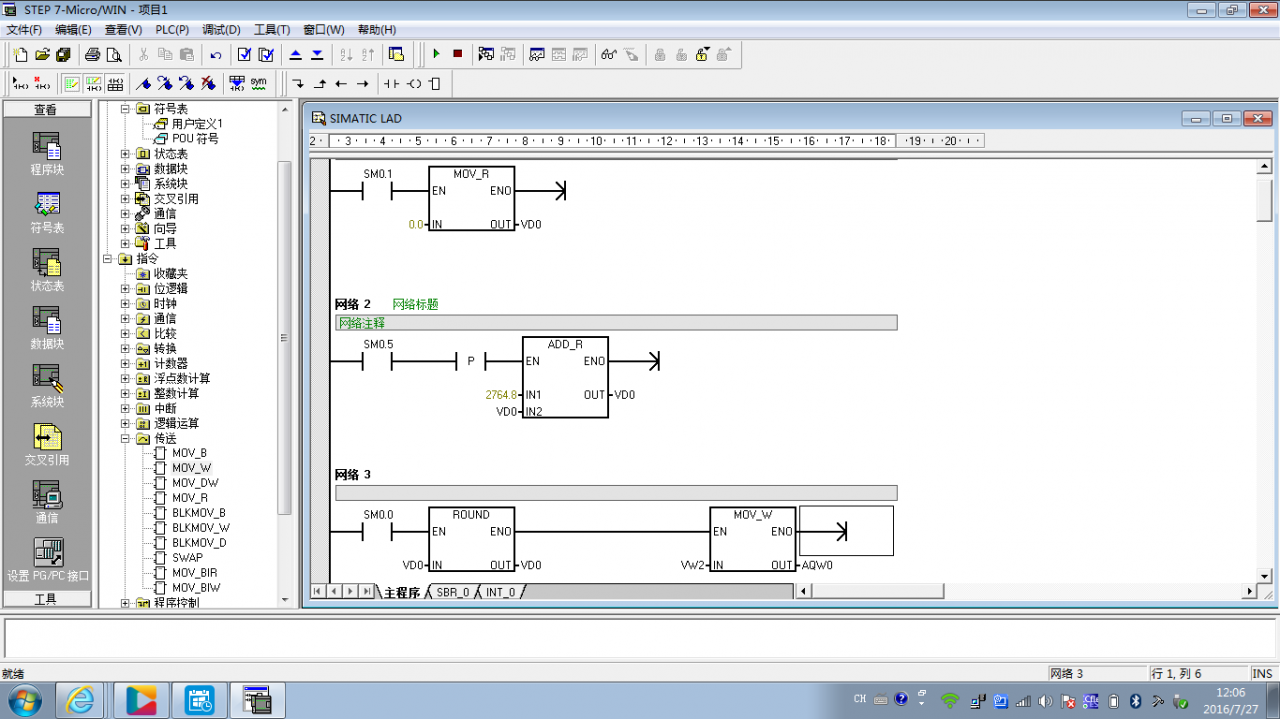
Task: Switch to the INT_0 tab
Action: (x=501, y=592)
